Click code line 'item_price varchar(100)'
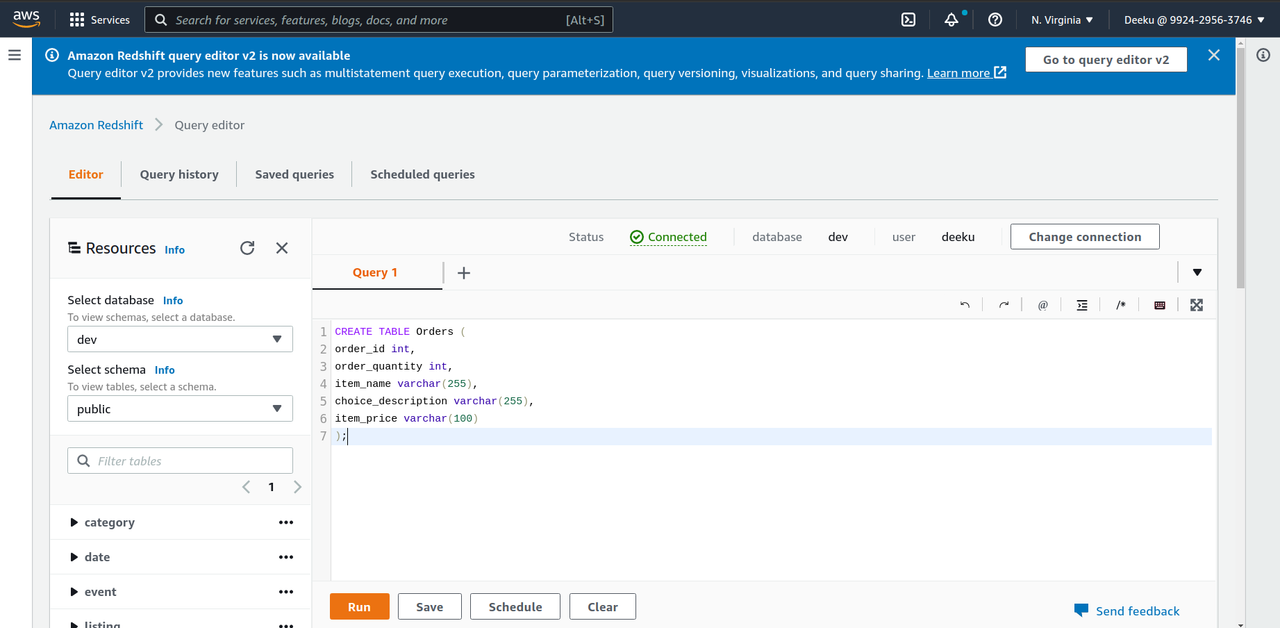Image resolution: width=1280 pixels, height=628 pixels. [x=407, y=419]
